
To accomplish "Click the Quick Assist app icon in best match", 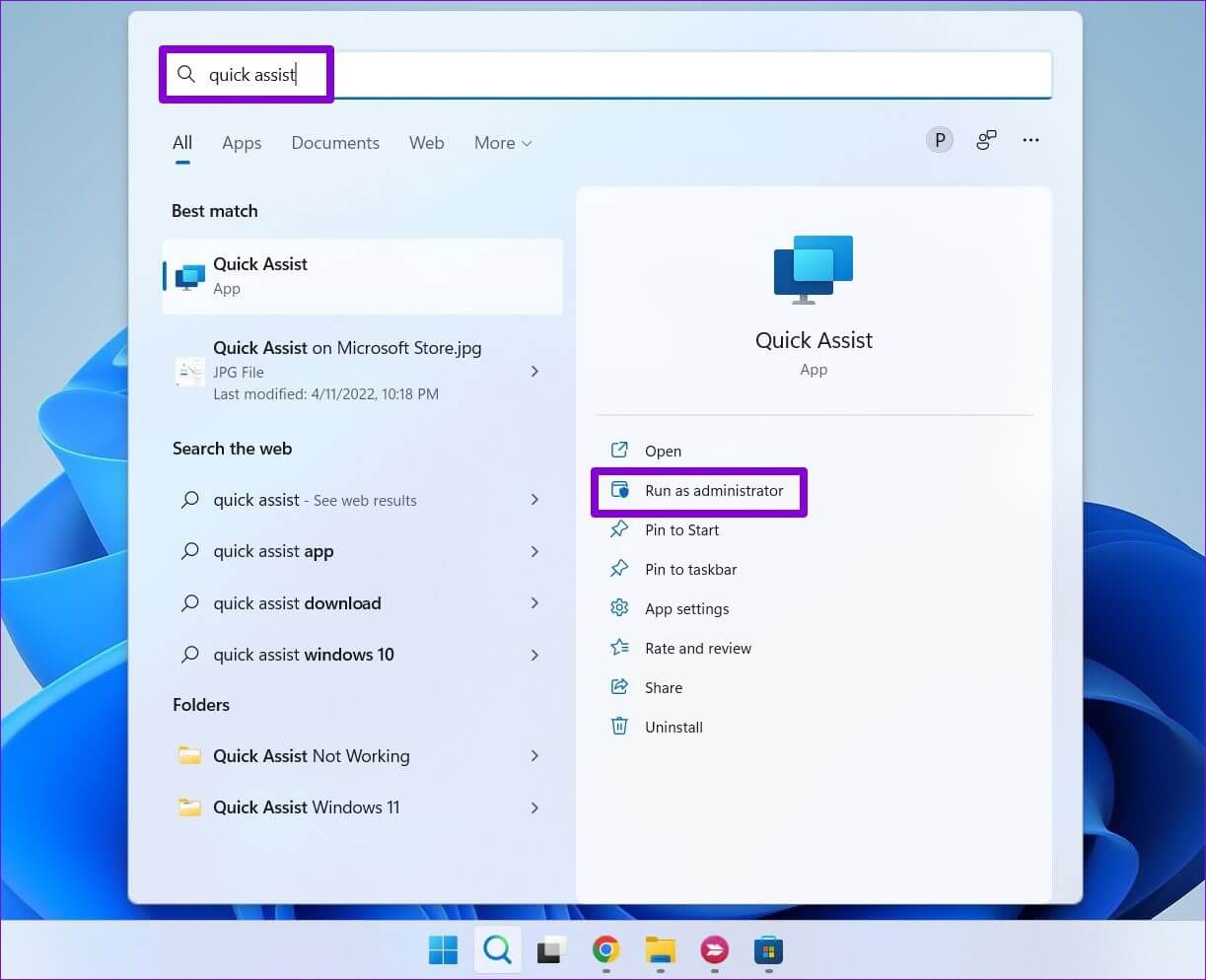I will point(190,276).
